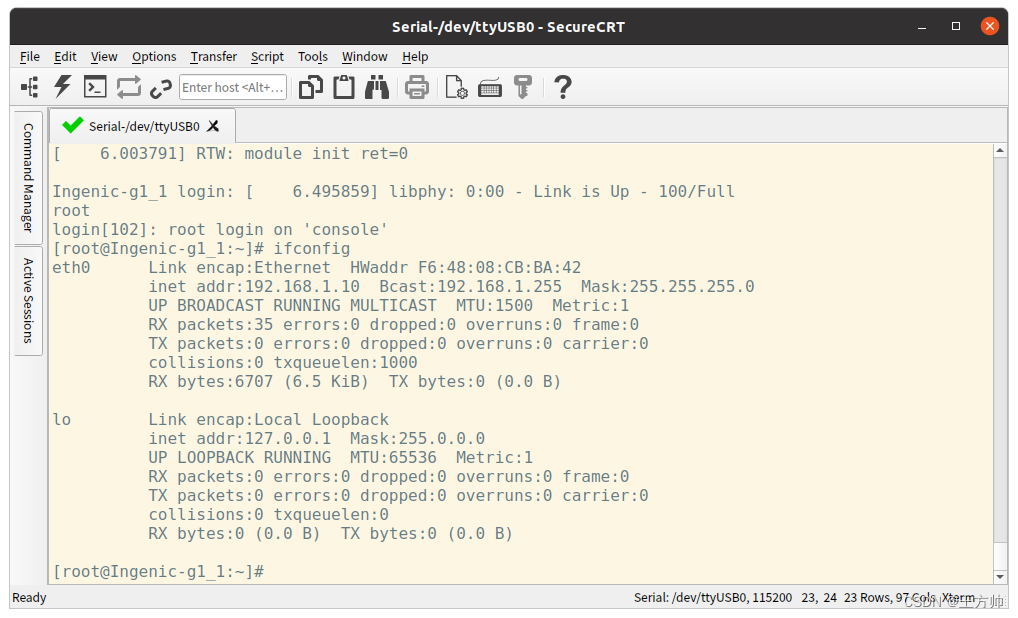Image resolution: width=1018 pixels, height=618 pixels.
Task: Click the Help question mark icon
Action: pyautogui.click(x=562, y=87)
